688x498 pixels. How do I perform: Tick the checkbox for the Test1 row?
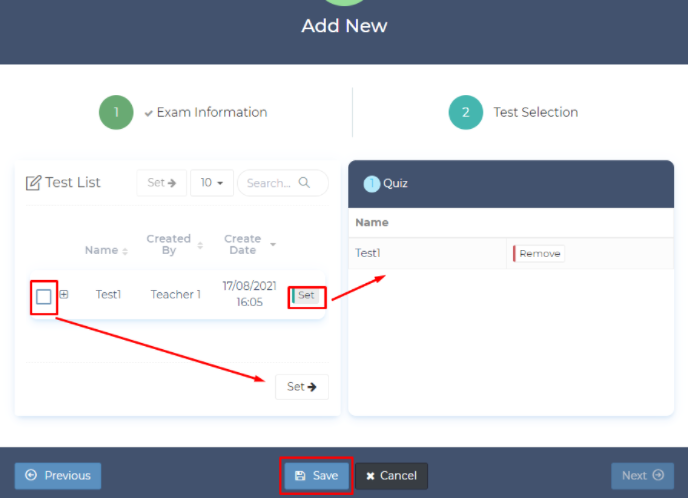(x=44, y=296)
